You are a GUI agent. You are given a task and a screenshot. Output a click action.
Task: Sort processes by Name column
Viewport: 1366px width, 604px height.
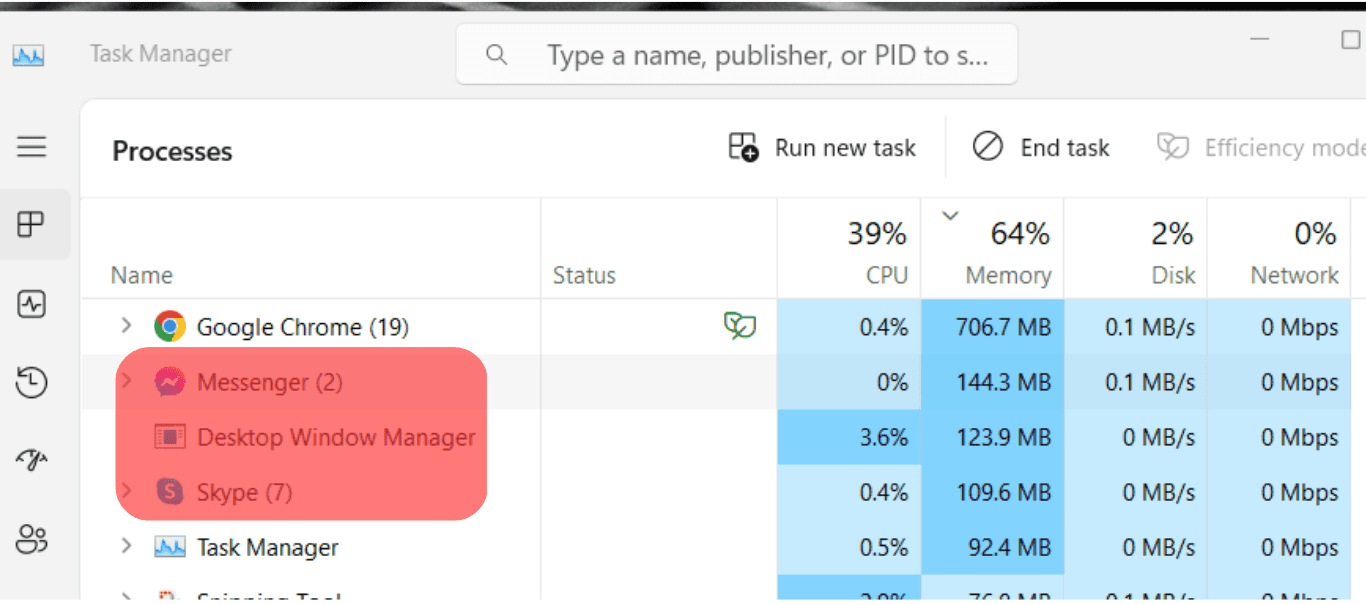pyautogui.click(x=311, y=249)
